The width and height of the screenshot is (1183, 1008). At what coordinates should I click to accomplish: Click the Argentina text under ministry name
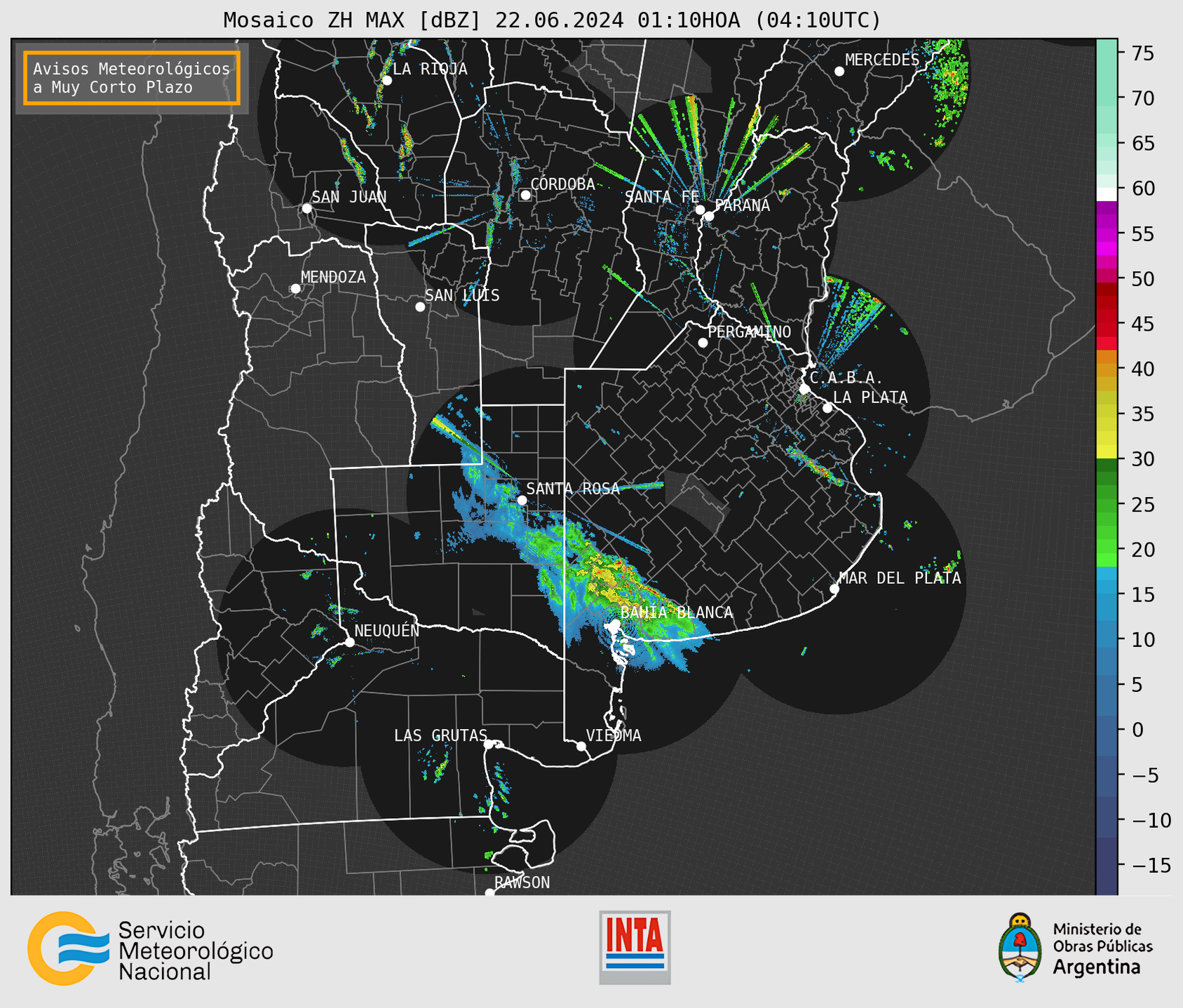tap(1097, 967)
